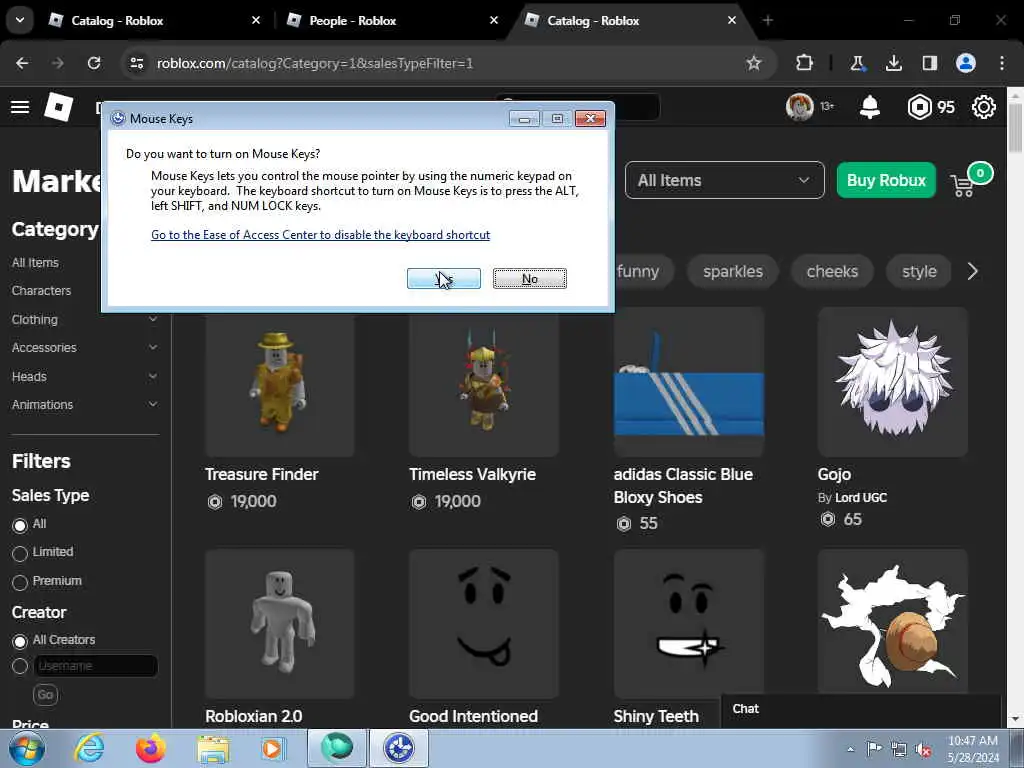Click the browser address bar URL
The width and height of the screenshot is (1024, 768).
click(315, 63)
